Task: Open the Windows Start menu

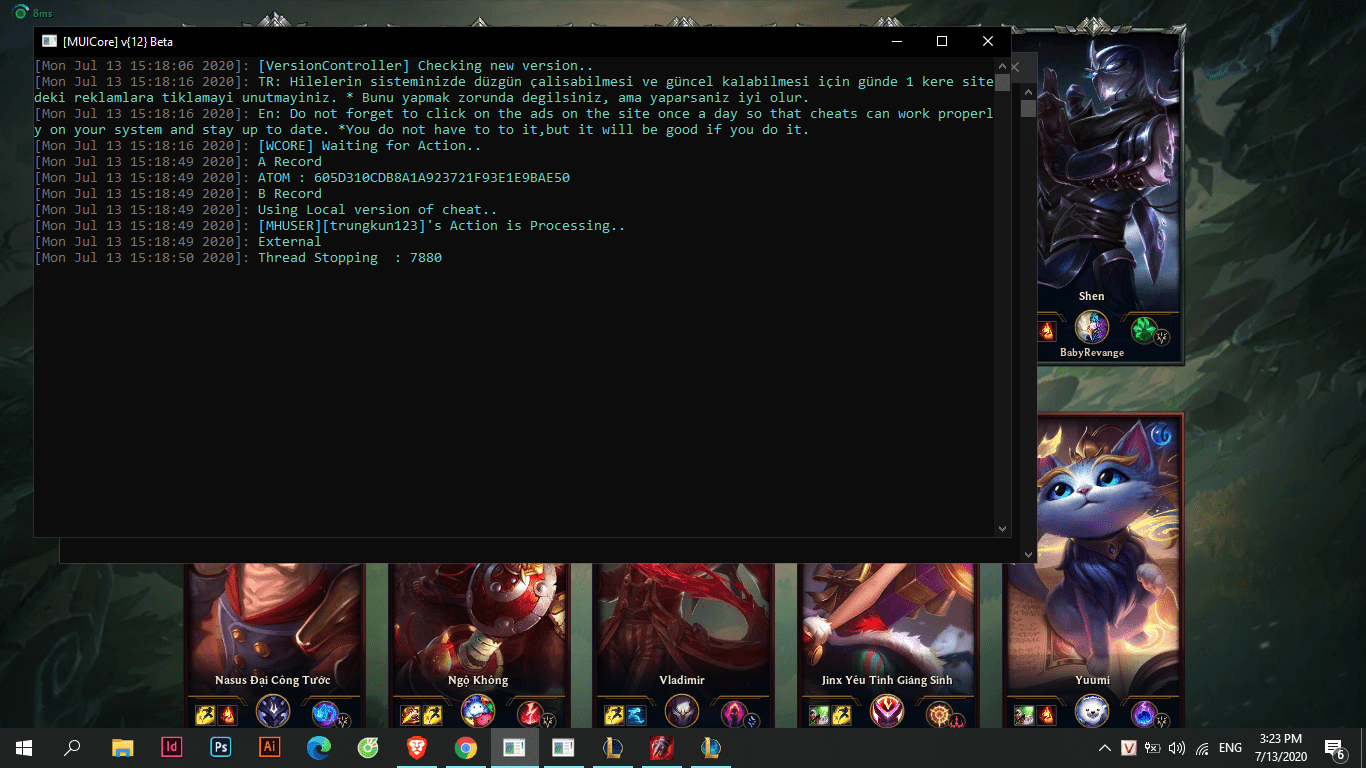Action: (x=24, y=747)
